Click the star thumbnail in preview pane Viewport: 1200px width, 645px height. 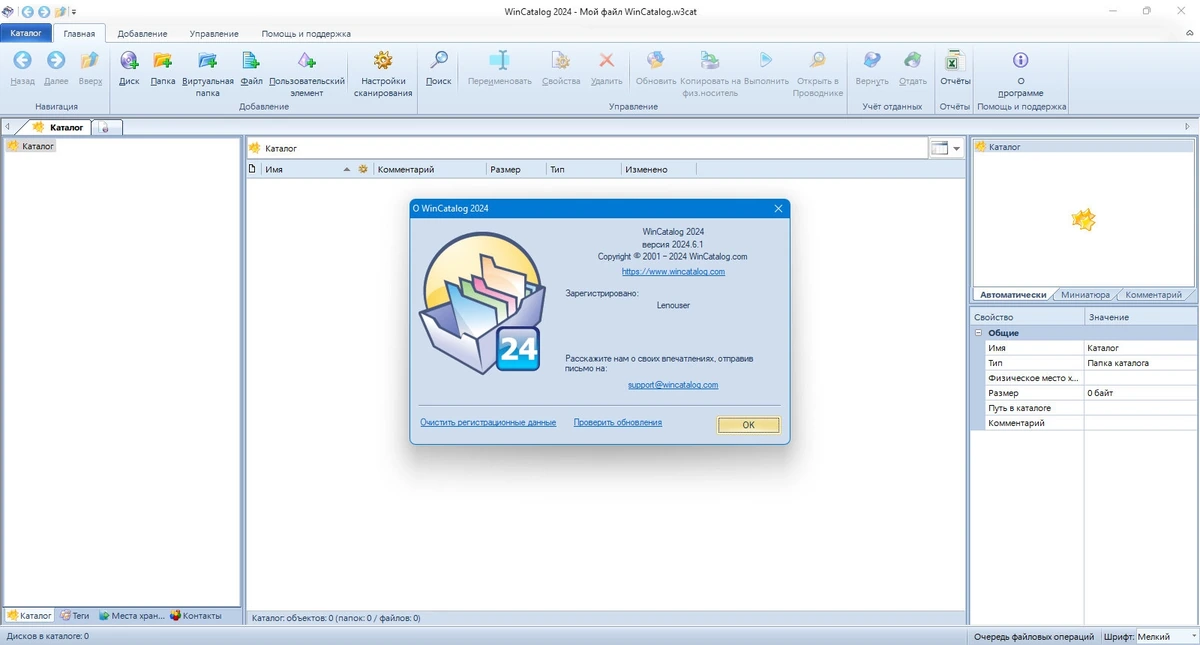pyautogui.click(x=1084, y=220)
